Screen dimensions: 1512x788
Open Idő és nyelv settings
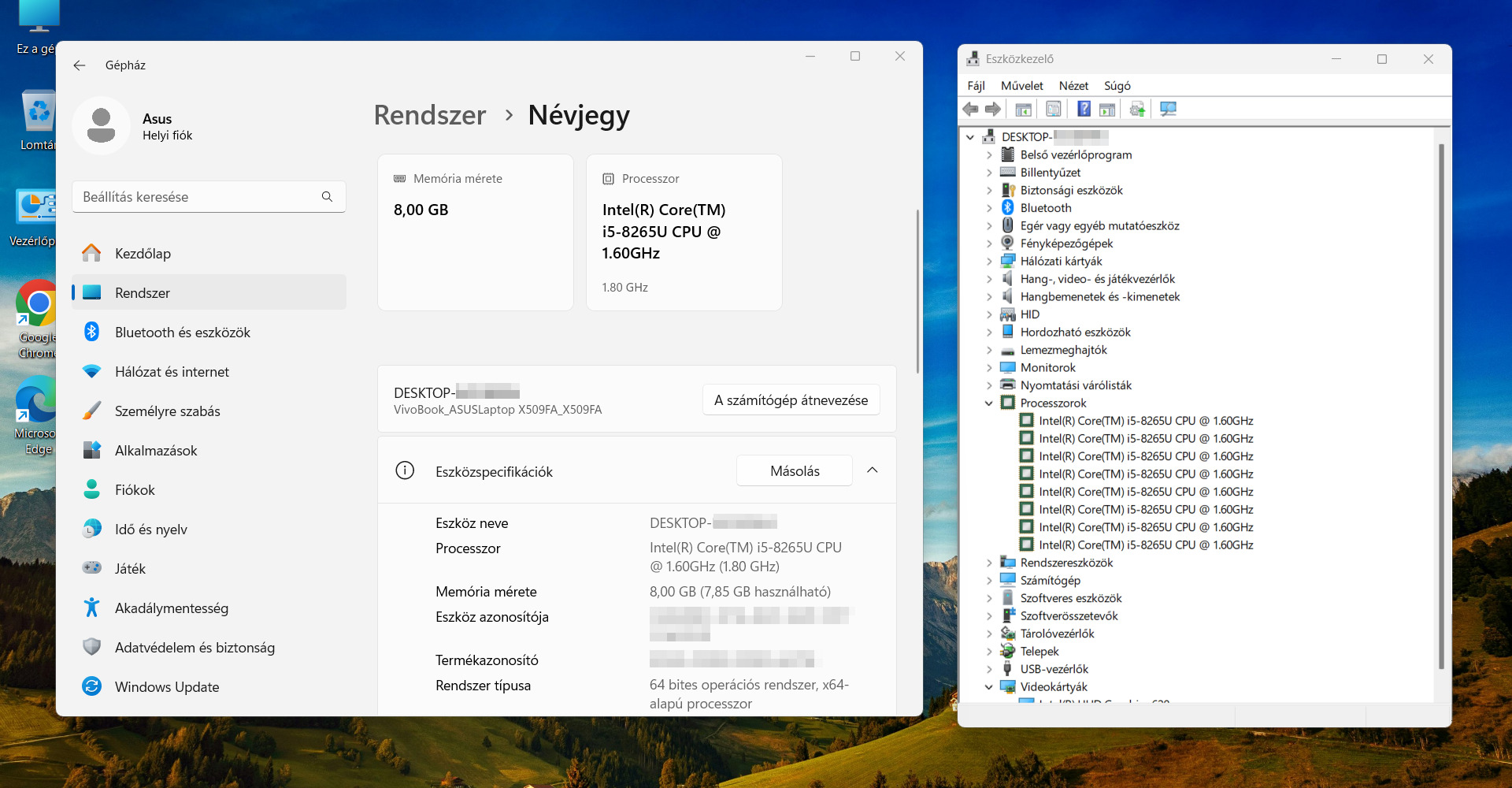[x=209, y=529]
